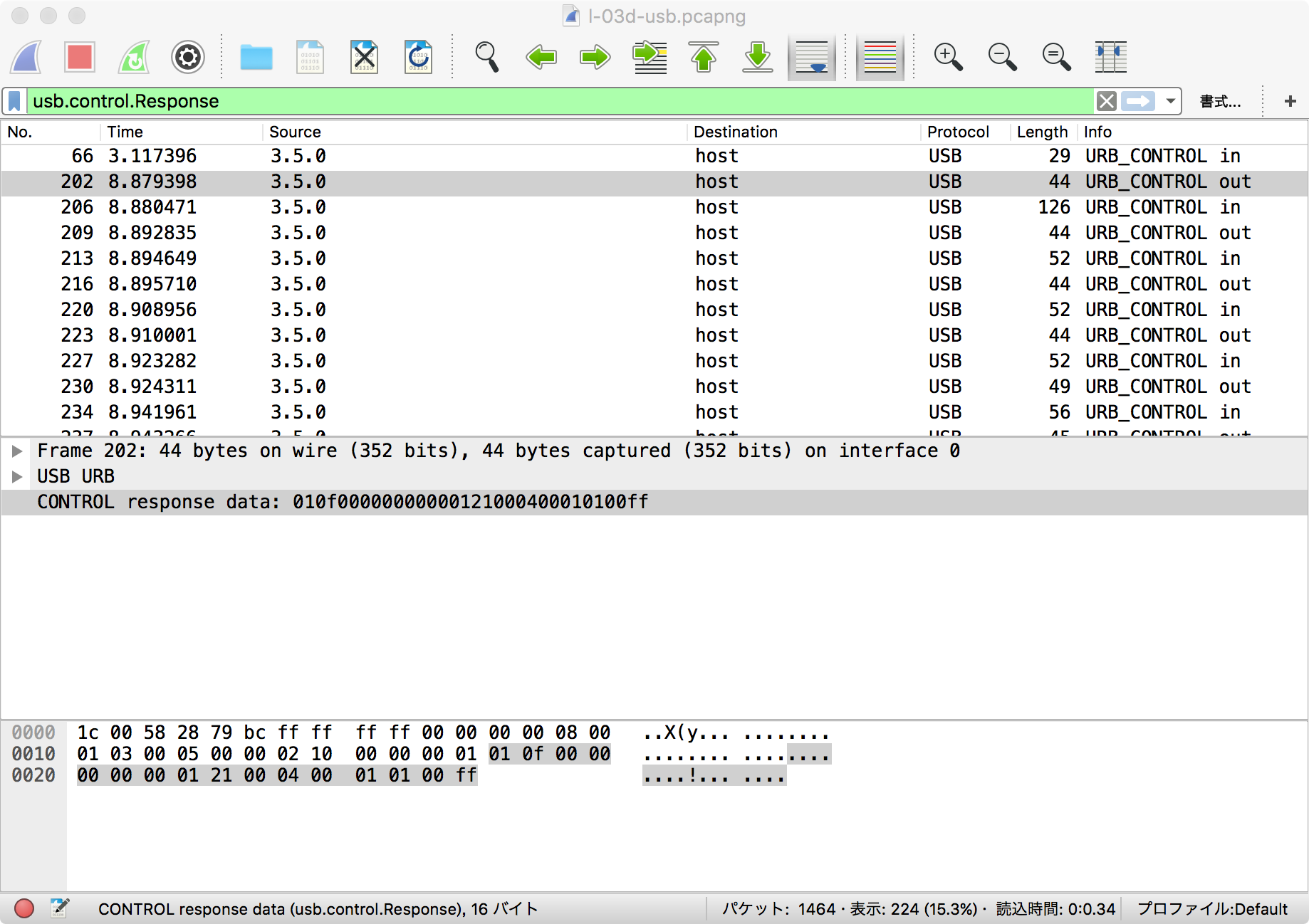Zoom out the main window text
This screenshot has height=924, width=1309.
coord(1003,57)
